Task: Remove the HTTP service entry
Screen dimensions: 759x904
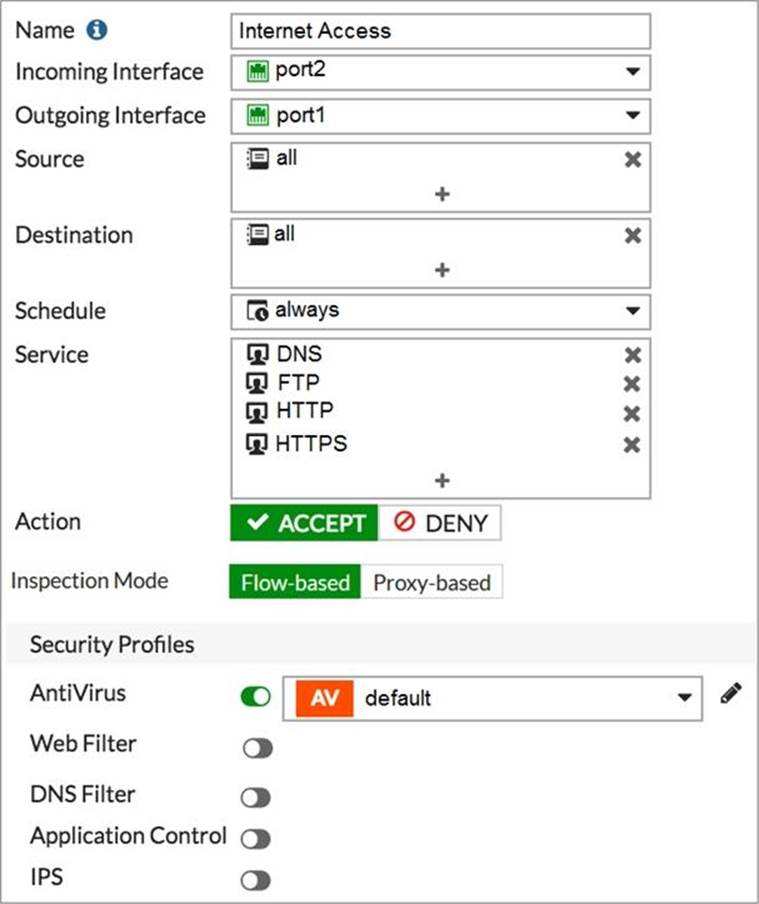Action: click(x=632, y=414)
